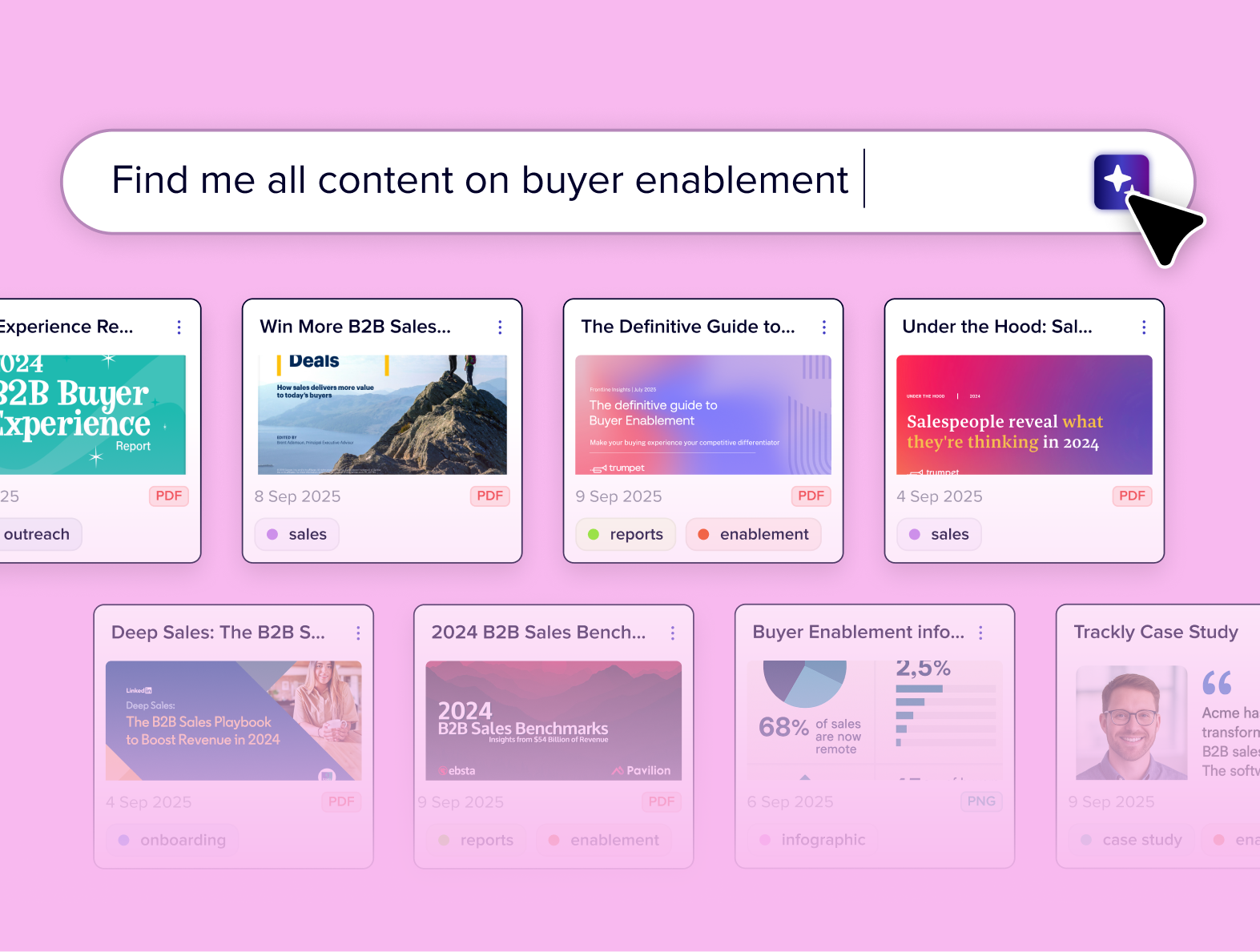Click the 8 Sep 2025 date
1260x952 pixels.
pos(298,496)
